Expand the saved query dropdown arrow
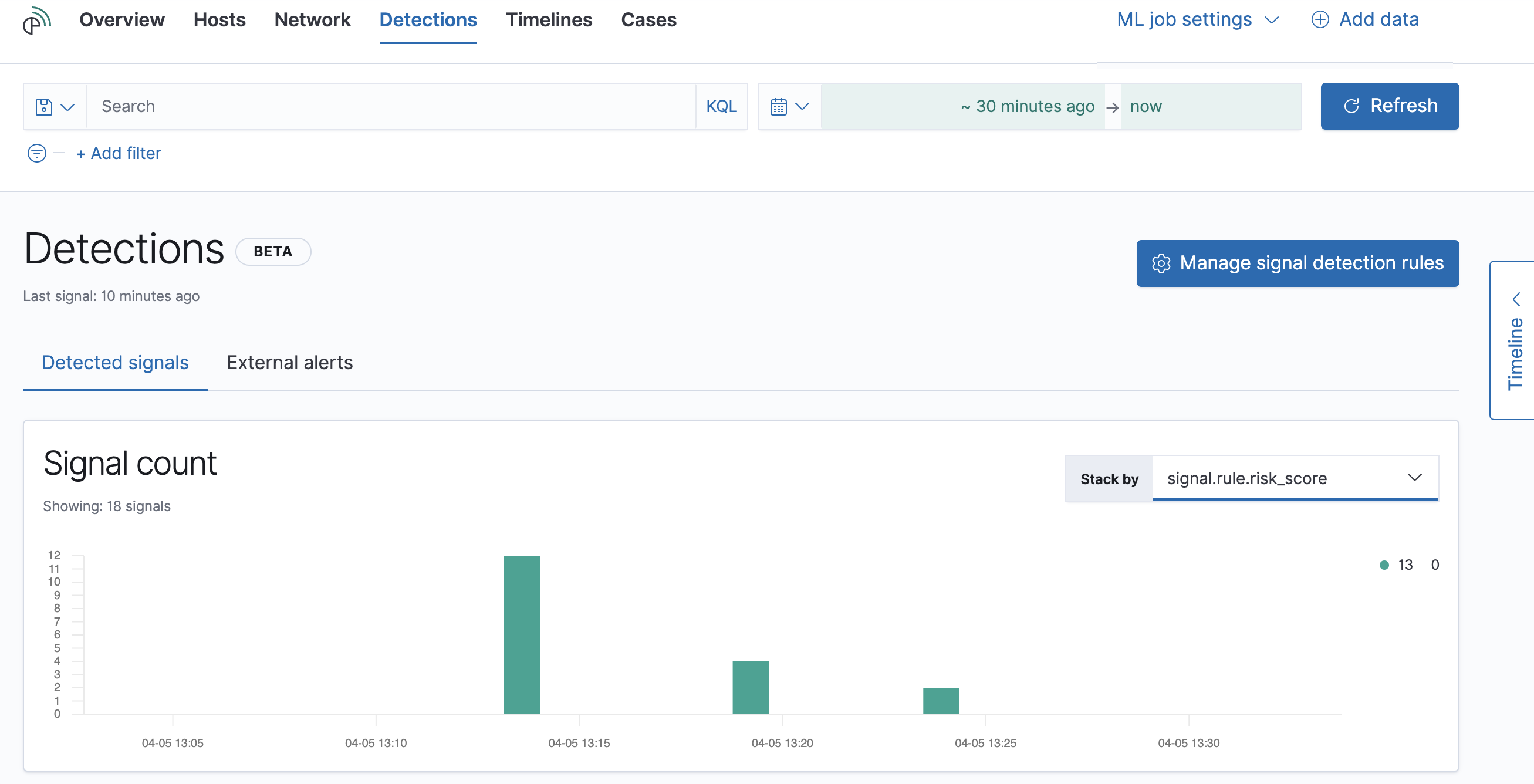 click(67, 106)
